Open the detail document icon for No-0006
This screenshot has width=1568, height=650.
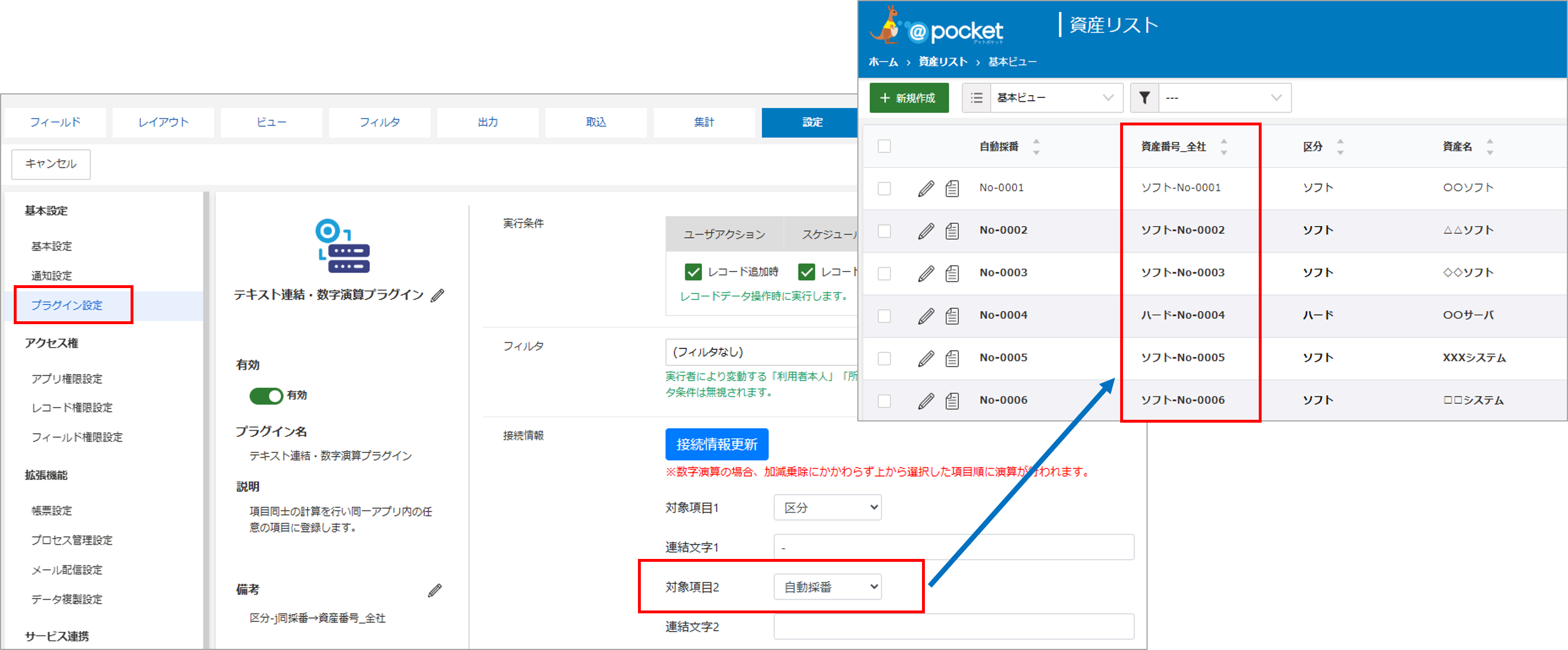952,401
